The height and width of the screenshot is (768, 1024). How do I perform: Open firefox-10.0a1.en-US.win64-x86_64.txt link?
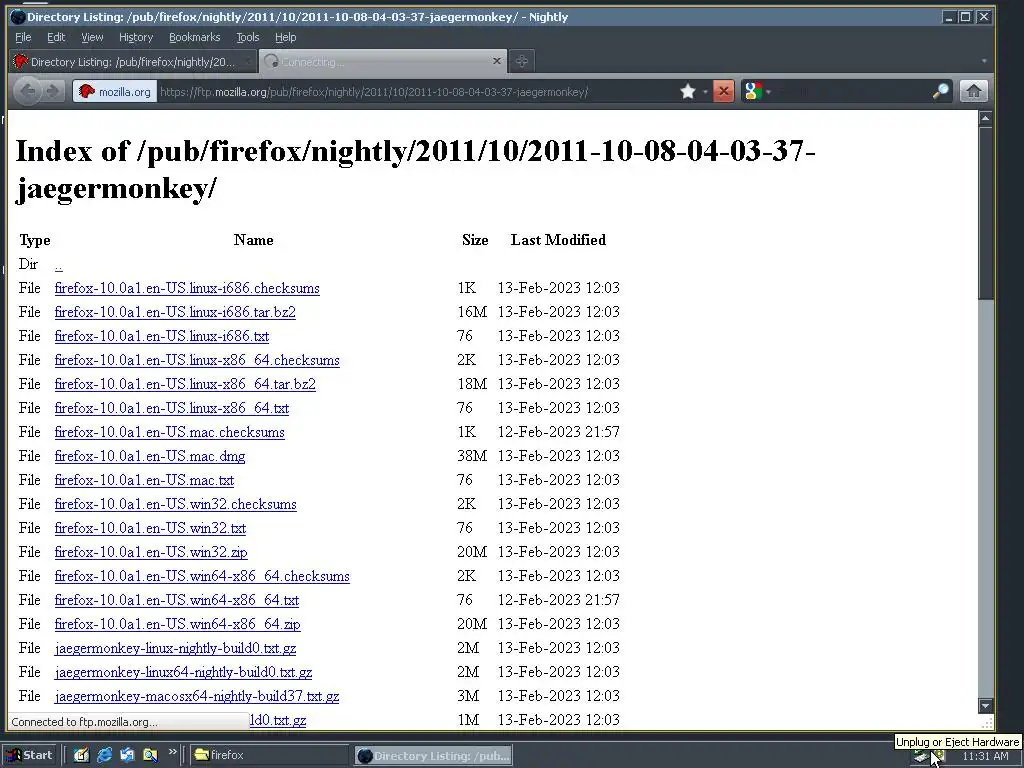(177, 600)
